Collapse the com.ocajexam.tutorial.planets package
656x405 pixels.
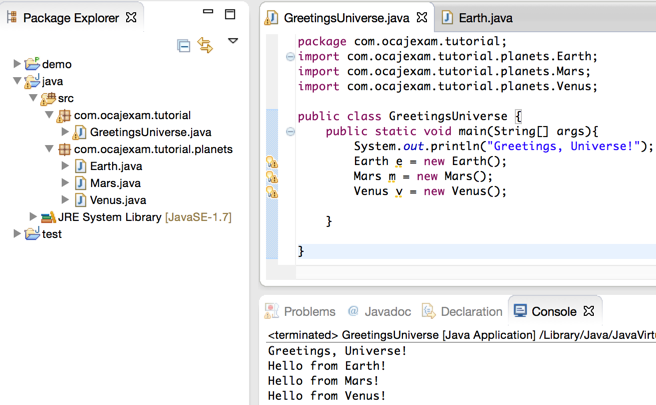pyautogui.click(x=49, y=148)
